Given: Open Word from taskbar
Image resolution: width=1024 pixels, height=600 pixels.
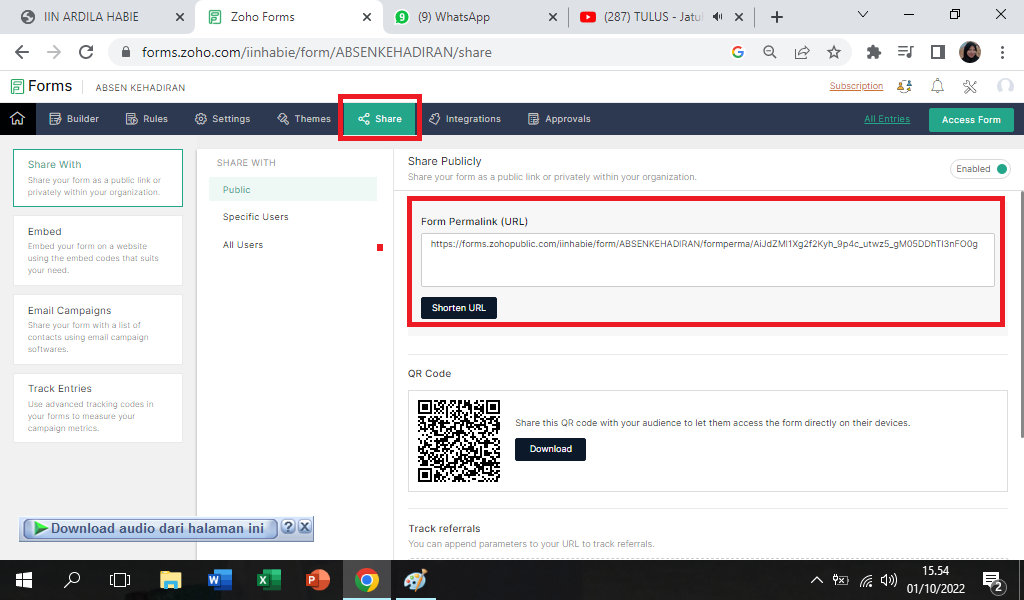Looking at the screenshot, I should coord(219,580).
